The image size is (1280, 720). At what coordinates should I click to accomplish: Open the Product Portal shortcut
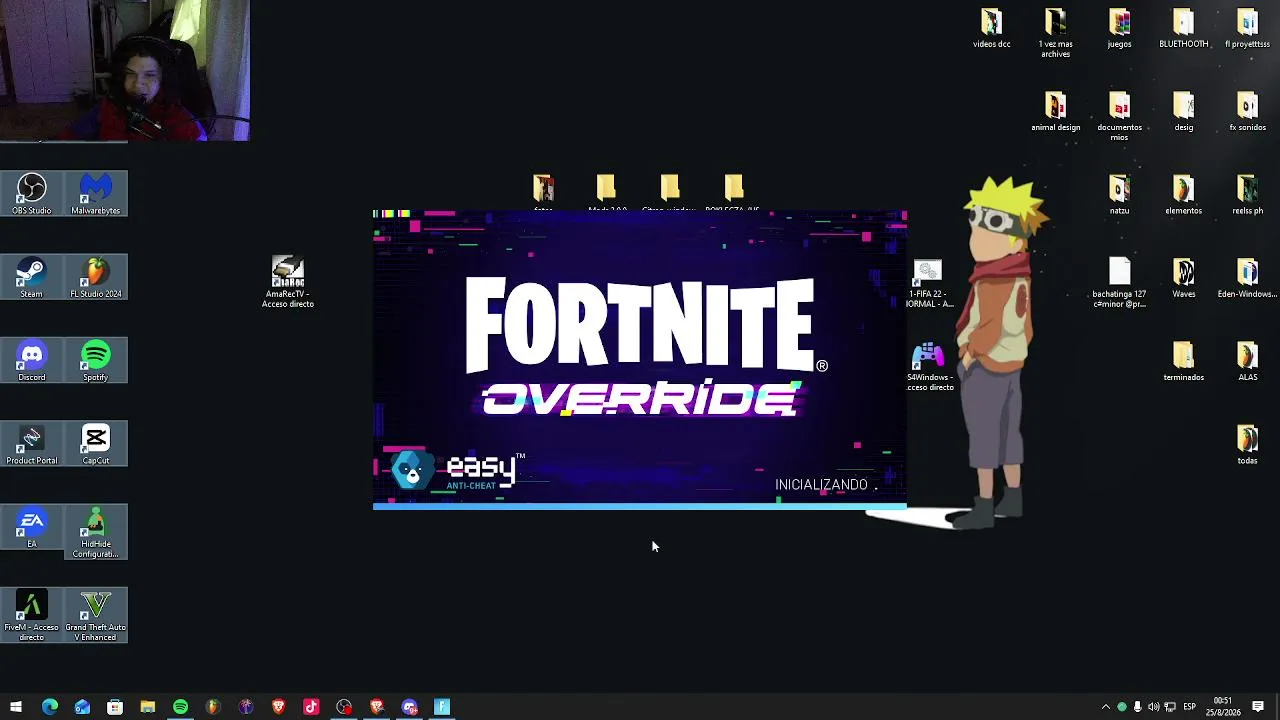32,444
